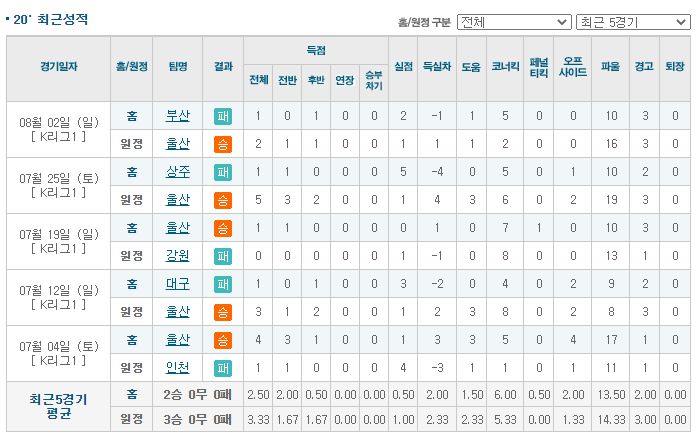Click 패 badge in 대구 row
This screenshot has height=438, width=696.
coord(223,284)
